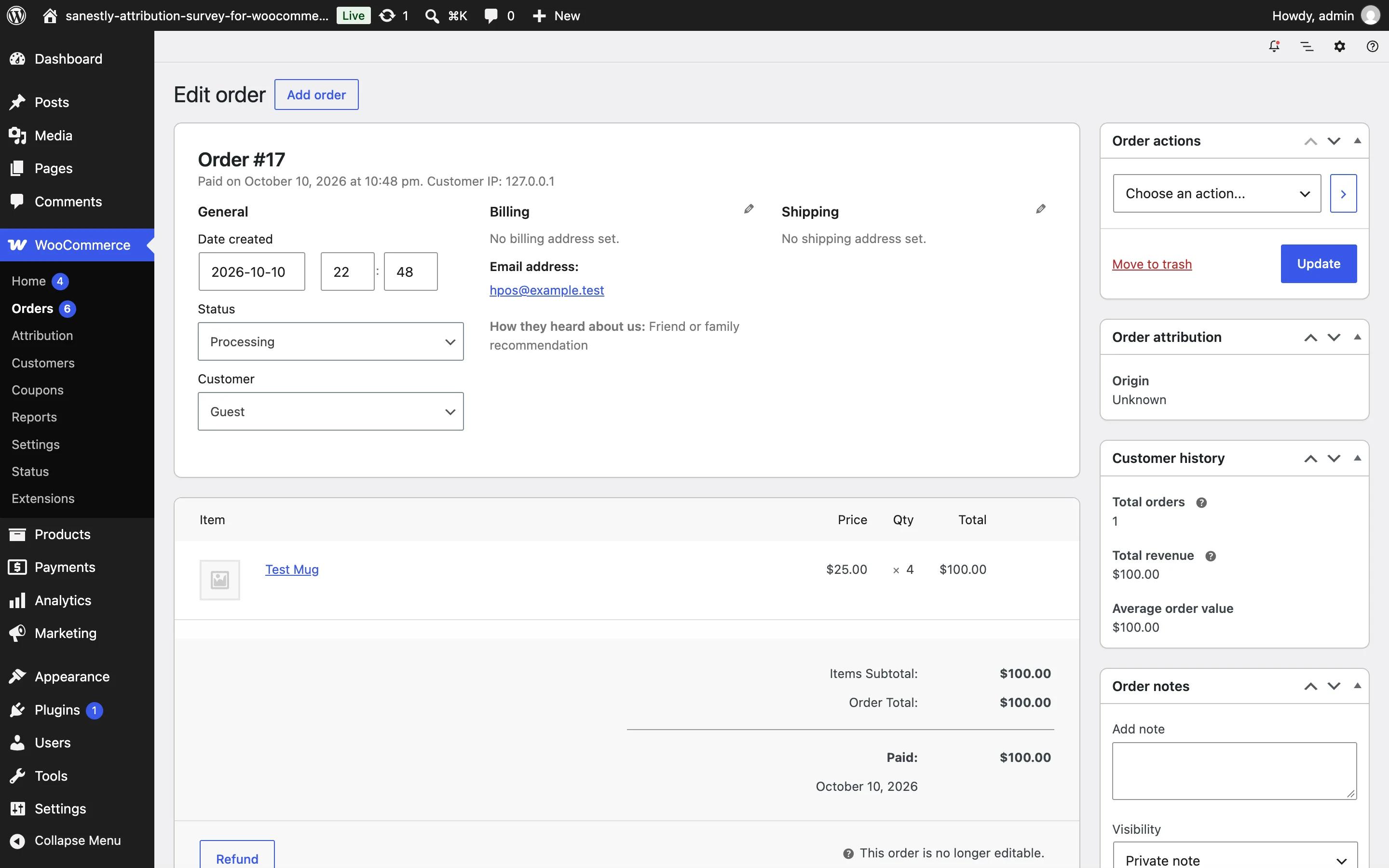This screenshot has width=1389, height=868.
Task: Click the Move to trash link
Action: point(1151,264)
